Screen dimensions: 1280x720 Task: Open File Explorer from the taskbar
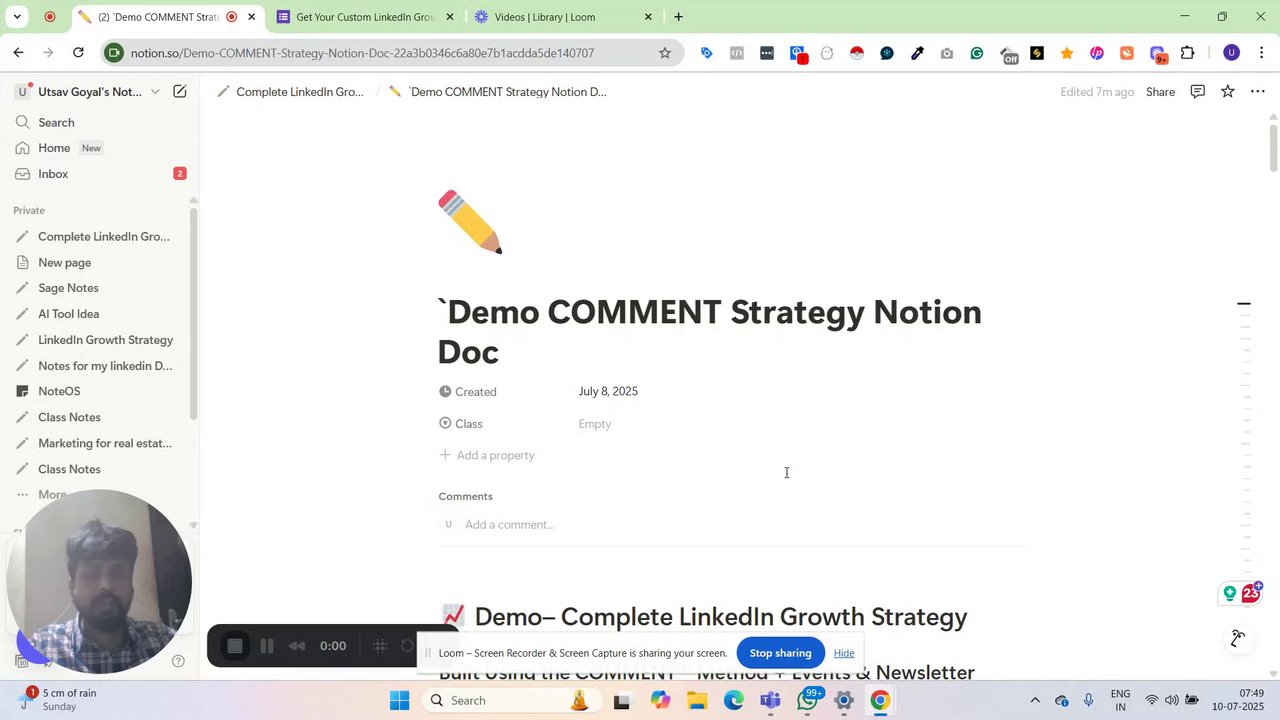(697, 700)
